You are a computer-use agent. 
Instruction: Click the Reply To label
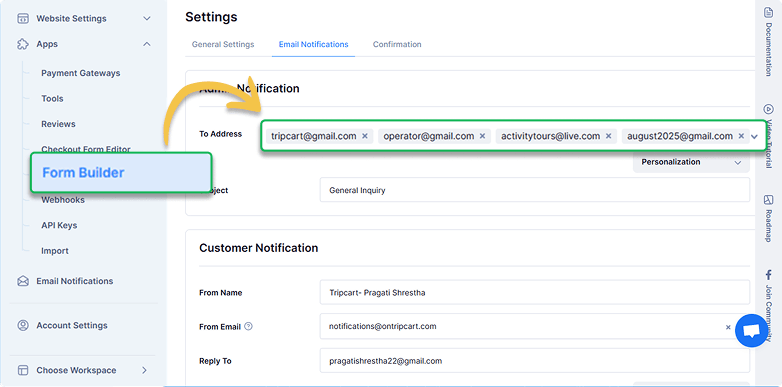click(x=215, y=361)
